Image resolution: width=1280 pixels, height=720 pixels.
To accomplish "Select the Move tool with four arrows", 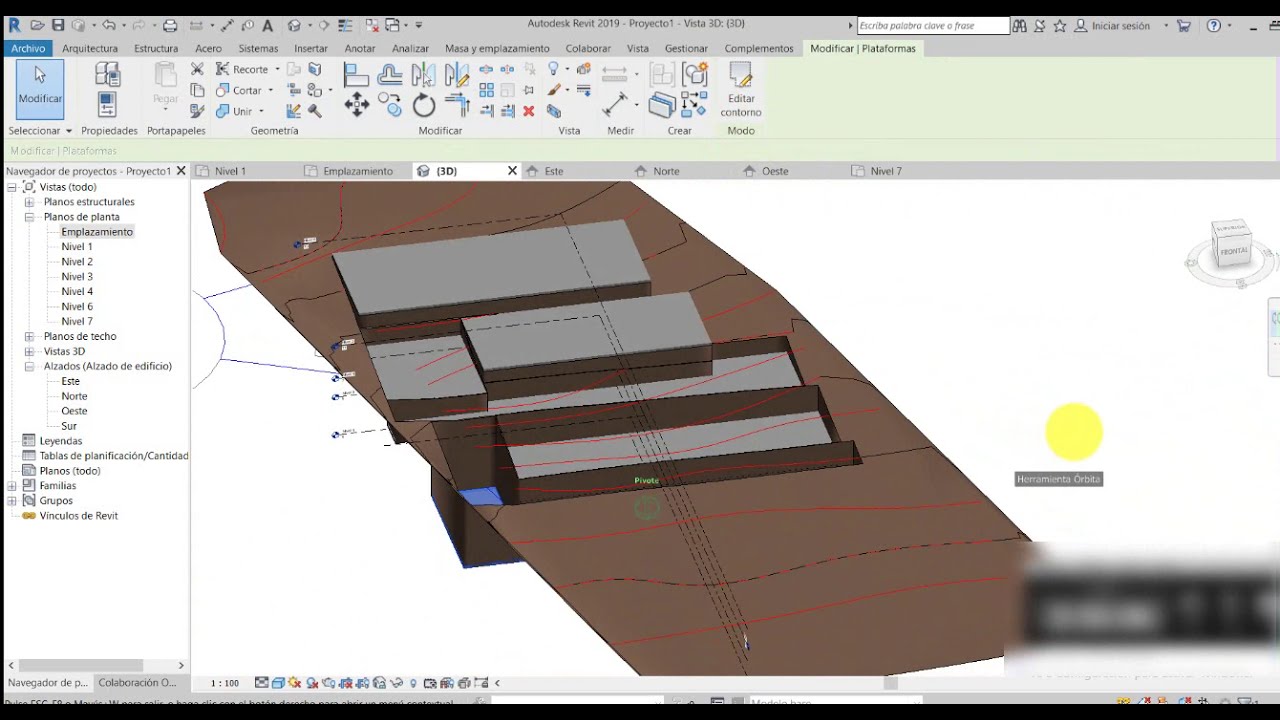I will (x=357, y=105).
